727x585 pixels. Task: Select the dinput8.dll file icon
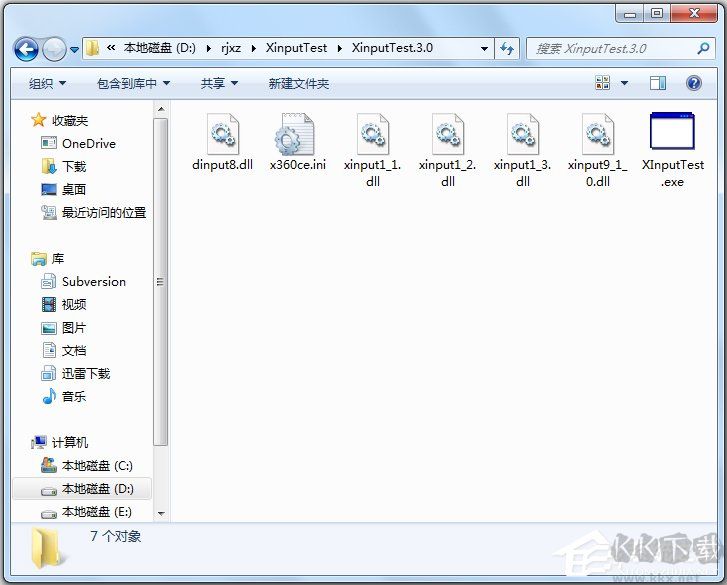click(222, 134)
